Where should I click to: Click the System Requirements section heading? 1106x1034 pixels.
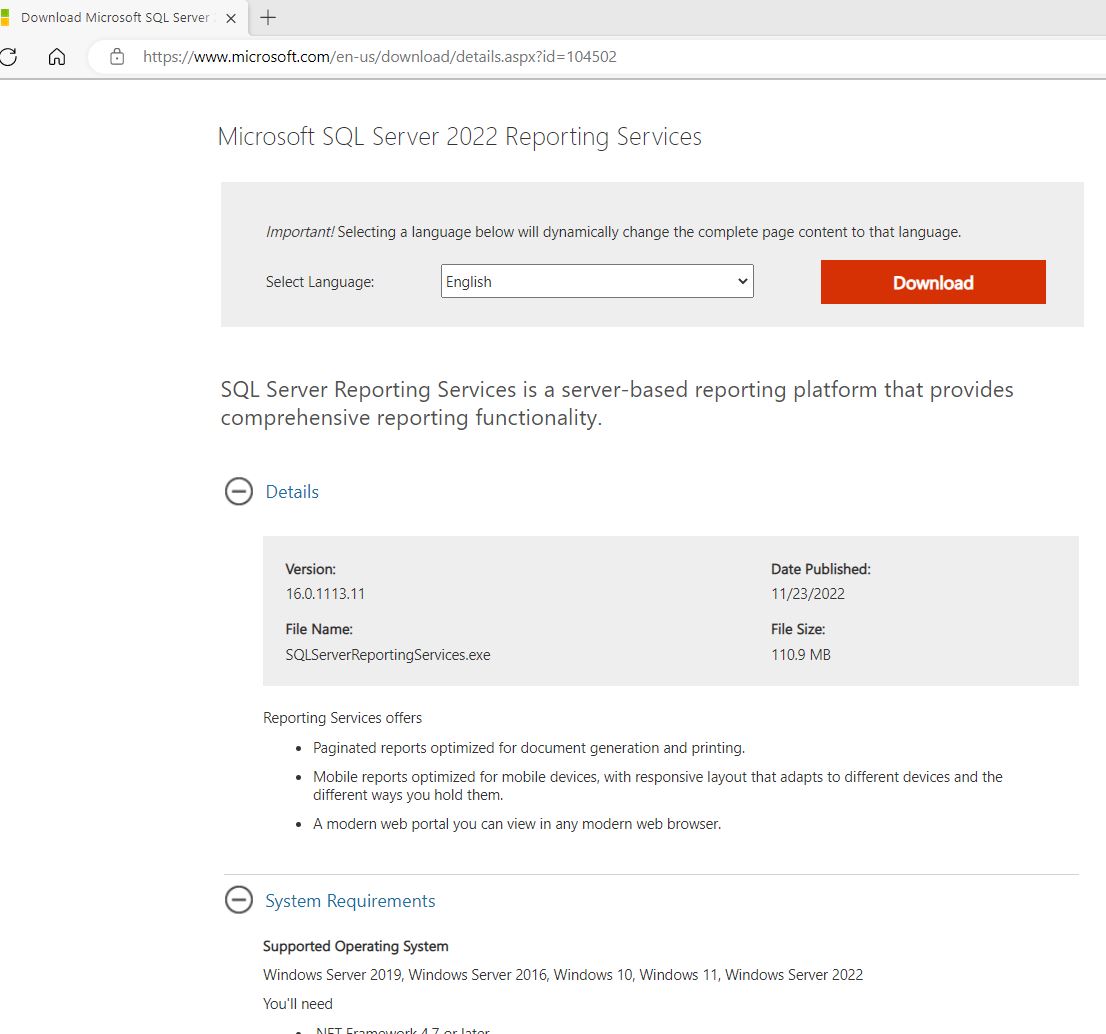(350, 901)
